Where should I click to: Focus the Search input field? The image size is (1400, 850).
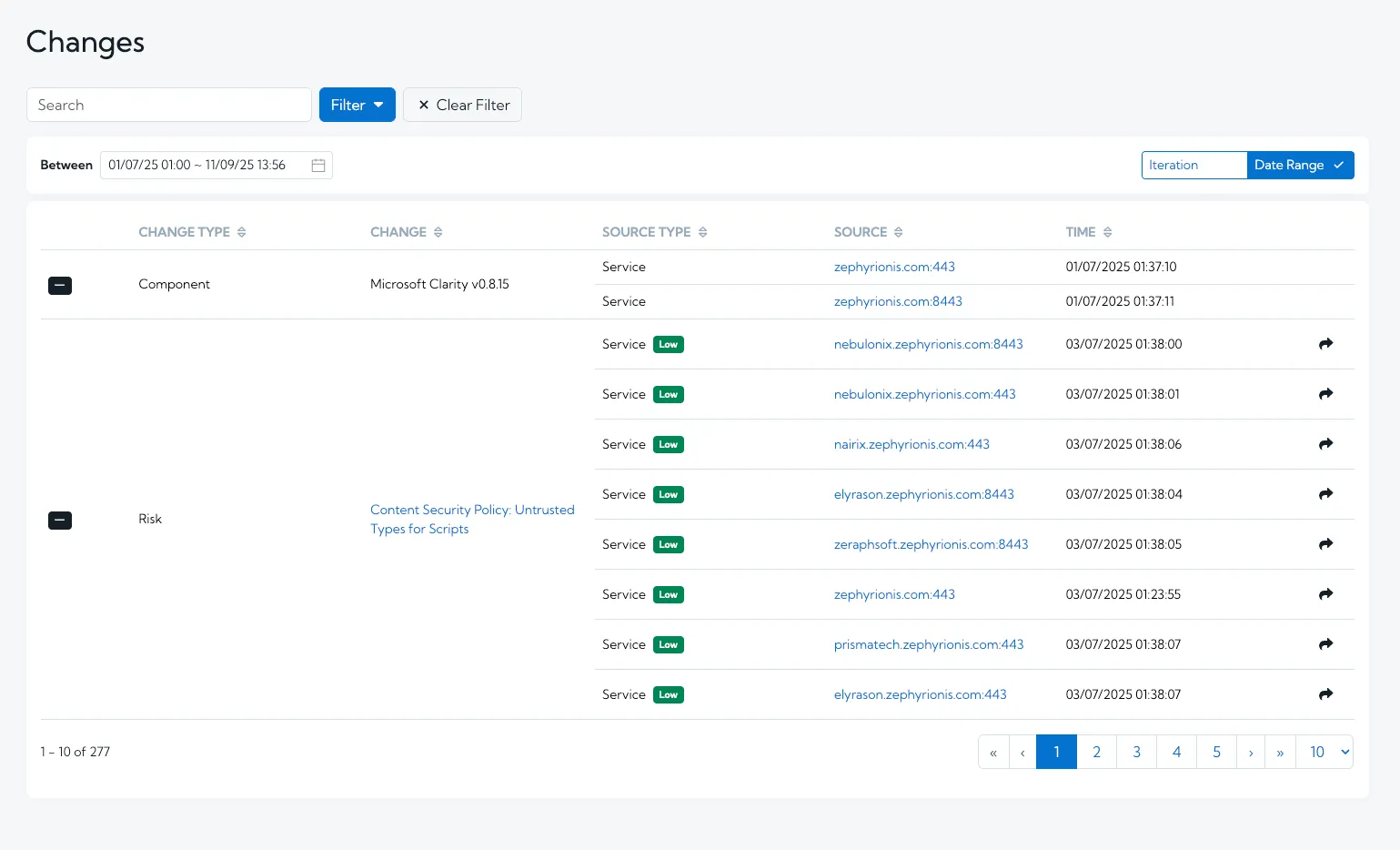[x=169, y=105]
